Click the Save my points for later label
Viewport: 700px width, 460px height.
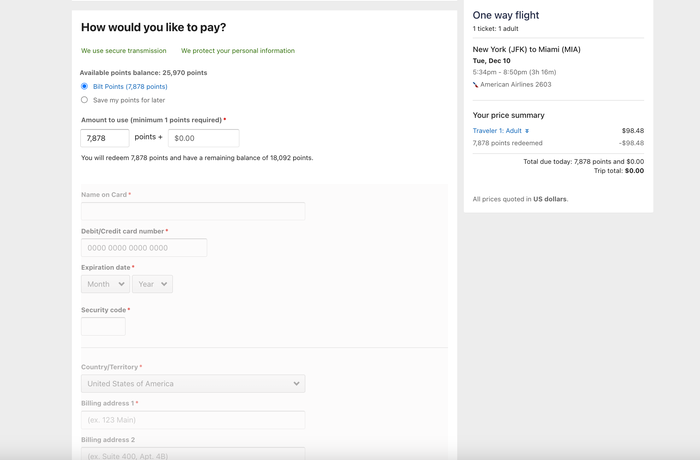(129, 100)
